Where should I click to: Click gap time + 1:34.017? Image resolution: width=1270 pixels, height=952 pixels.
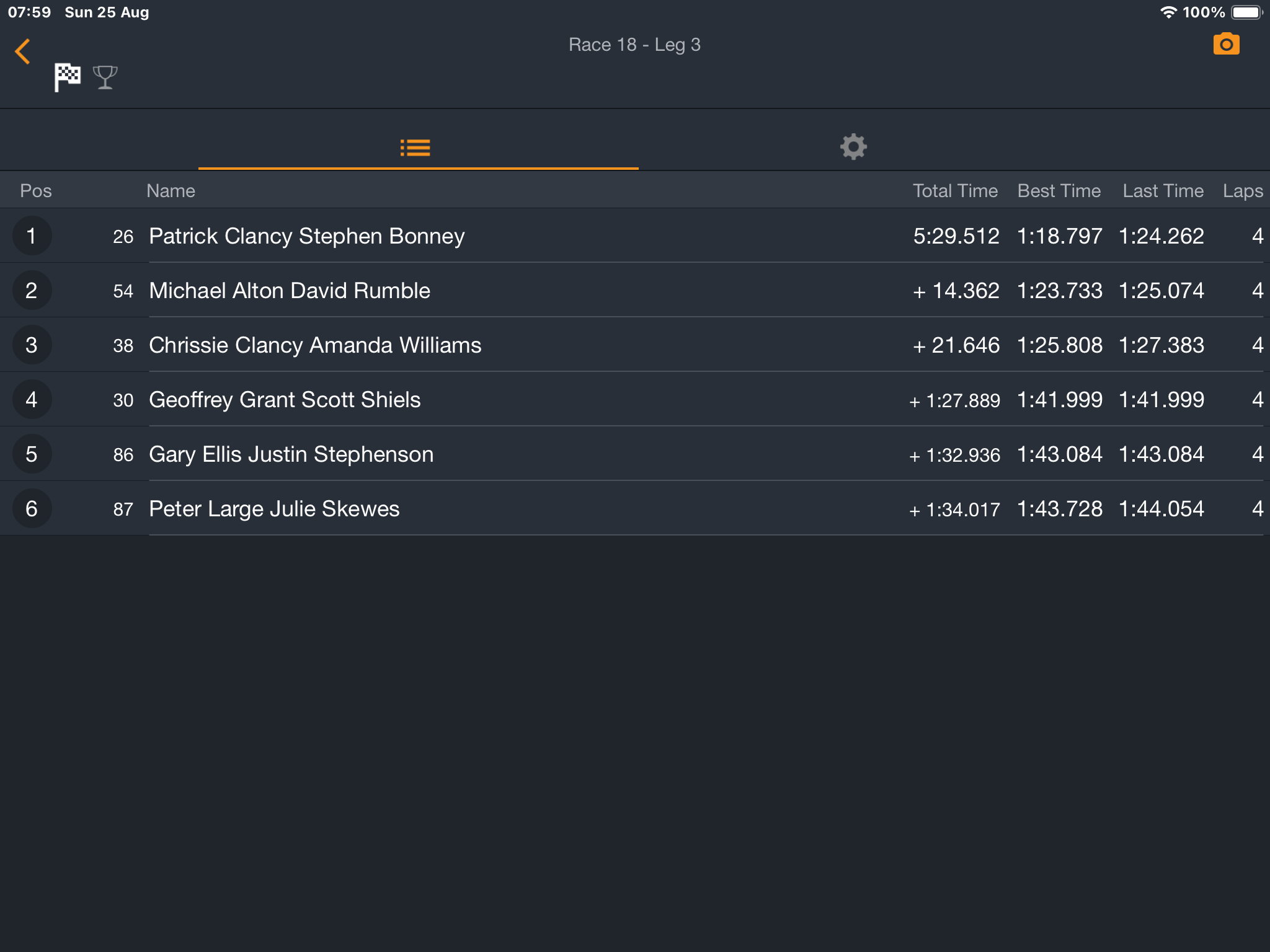954,510
